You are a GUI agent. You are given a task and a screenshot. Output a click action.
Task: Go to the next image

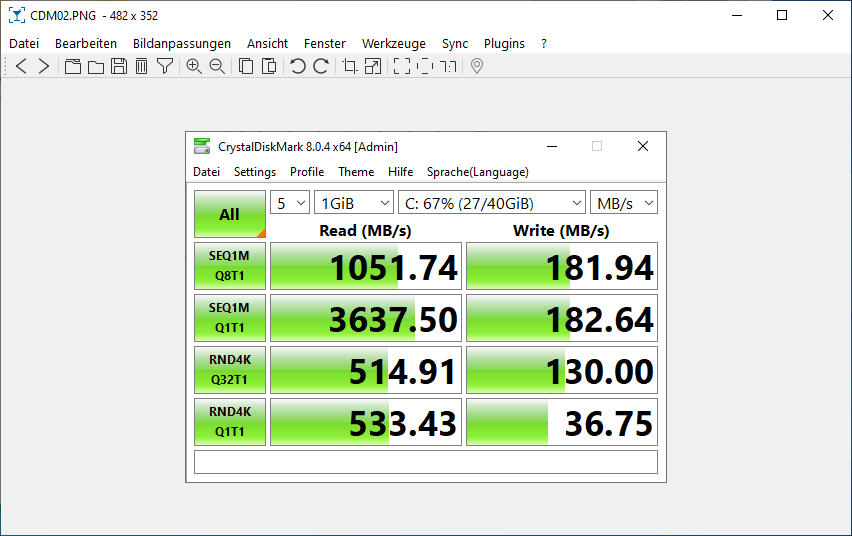coord(43,66)
